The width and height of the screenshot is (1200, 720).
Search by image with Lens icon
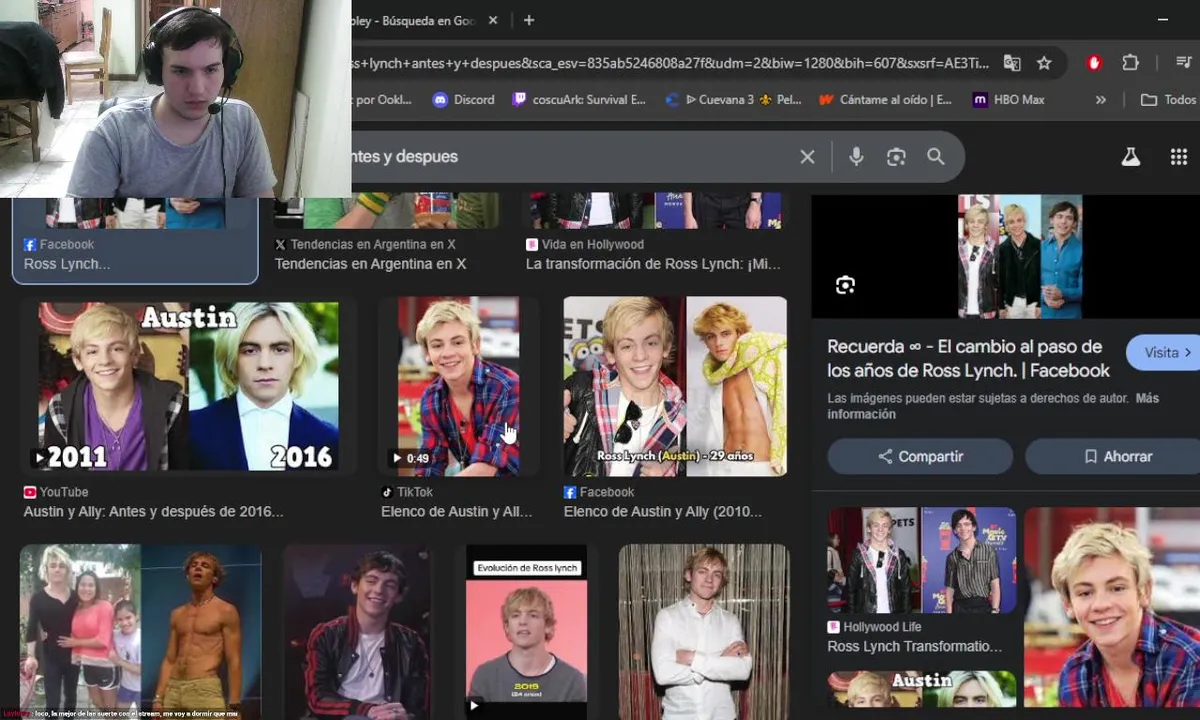click(896, 156)
